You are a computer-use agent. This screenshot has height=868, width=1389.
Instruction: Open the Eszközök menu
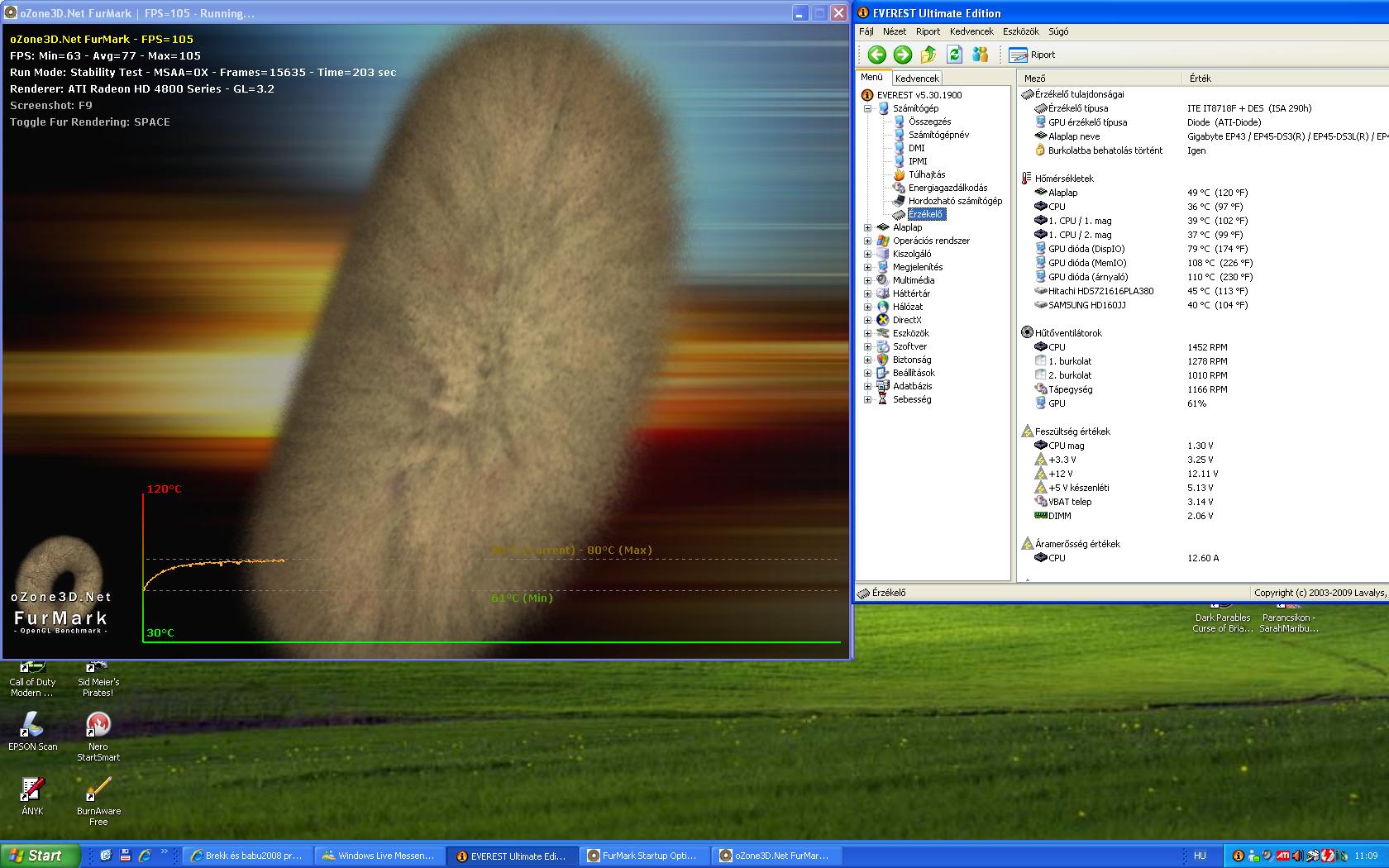pos(1020,31)
